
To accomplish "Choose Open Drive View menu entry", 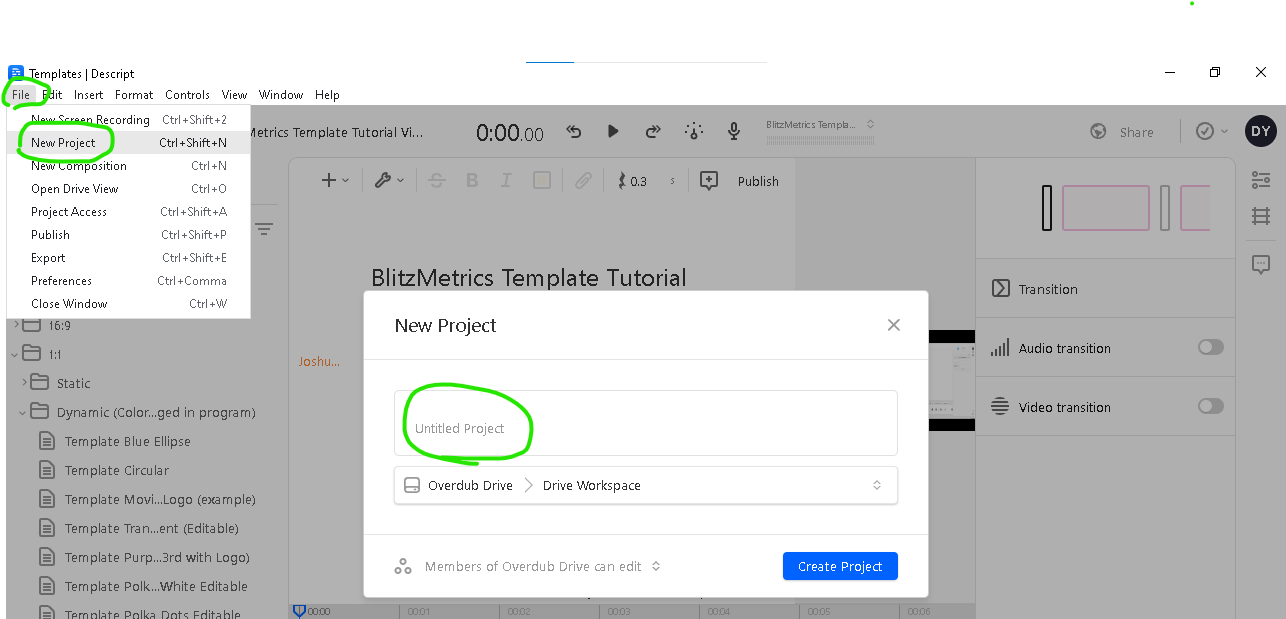I will coord(128,189).
